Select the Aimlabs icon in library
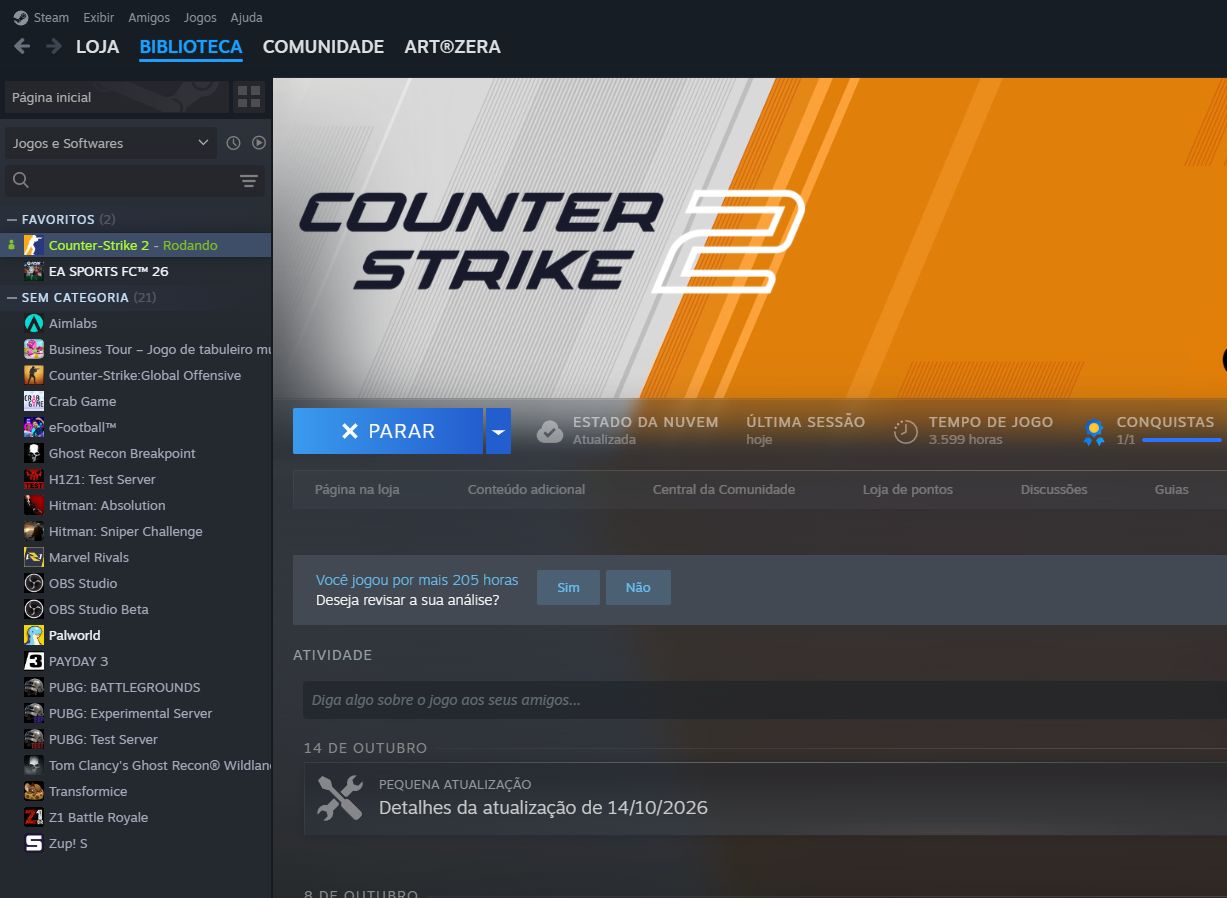 point(33,323)
